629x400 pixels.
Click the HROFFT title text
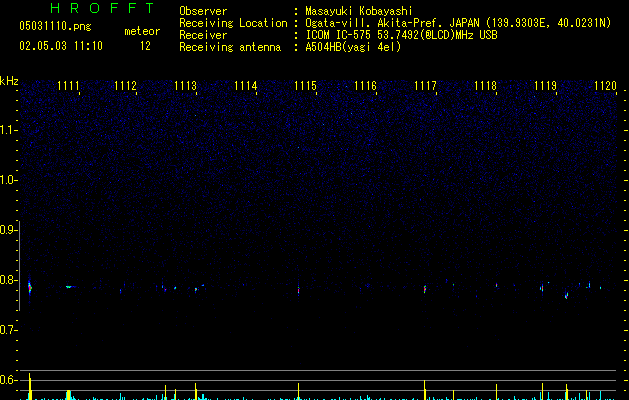[102, 8]
